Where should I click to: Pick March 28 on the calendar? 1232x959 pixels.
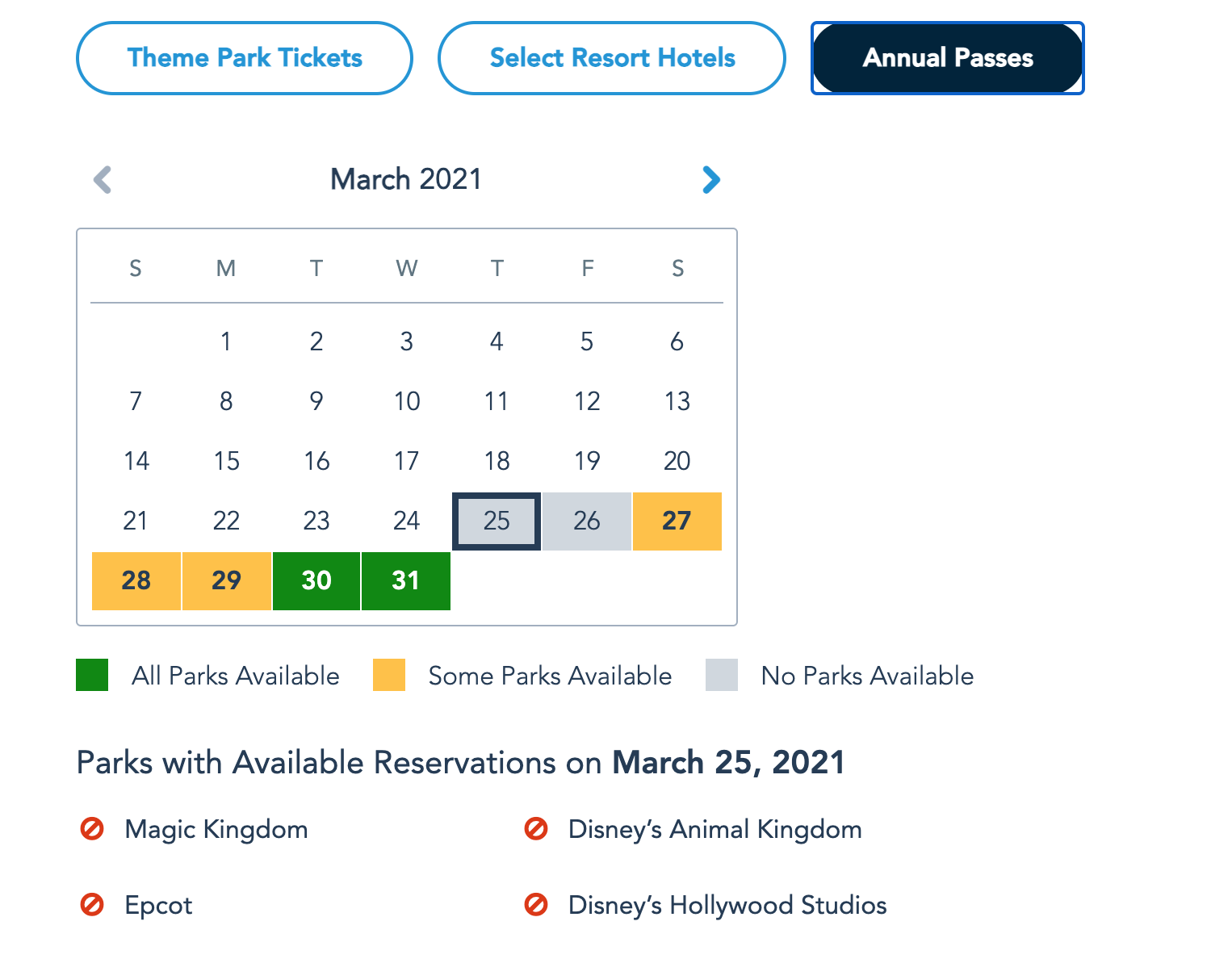(136, 580)
